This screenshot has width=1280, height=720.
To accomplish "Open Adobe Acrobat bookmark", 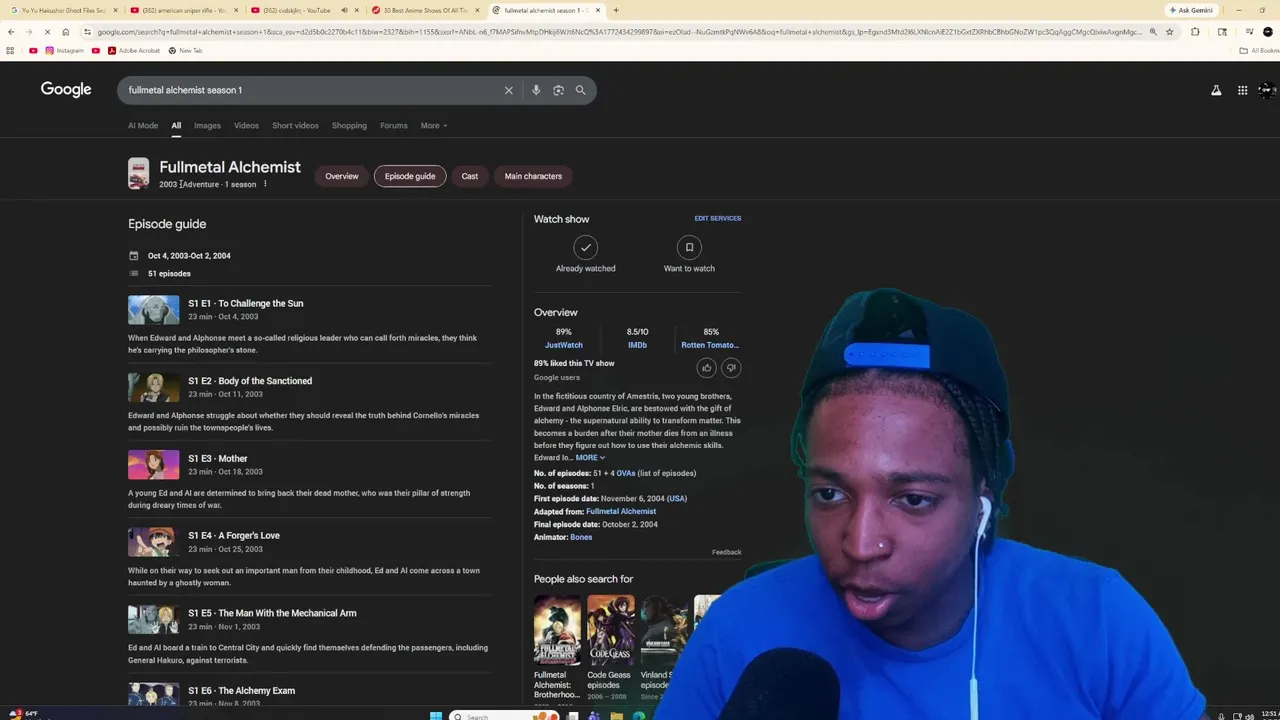I will point(134,50).
